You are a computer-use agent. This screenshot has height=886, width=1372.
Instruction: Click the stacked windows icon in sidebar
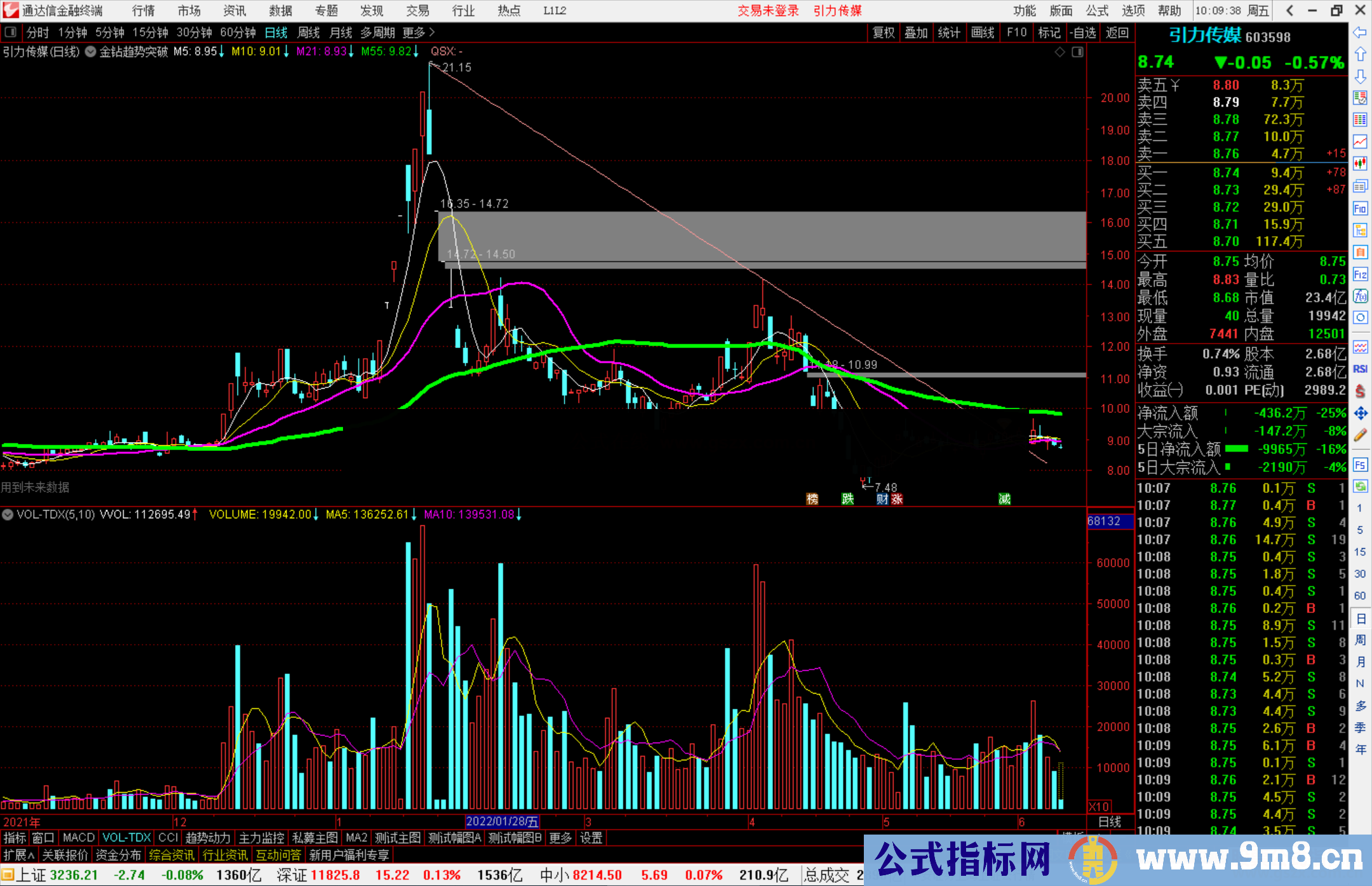point(1360,186)
